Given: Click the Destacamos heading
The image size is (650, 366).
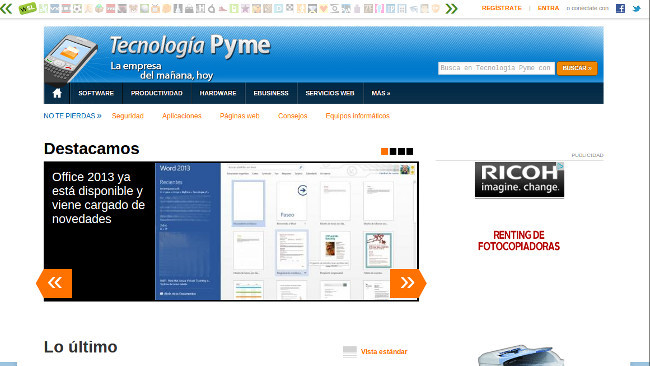Looking at the screenshot, I should (92, 148).
